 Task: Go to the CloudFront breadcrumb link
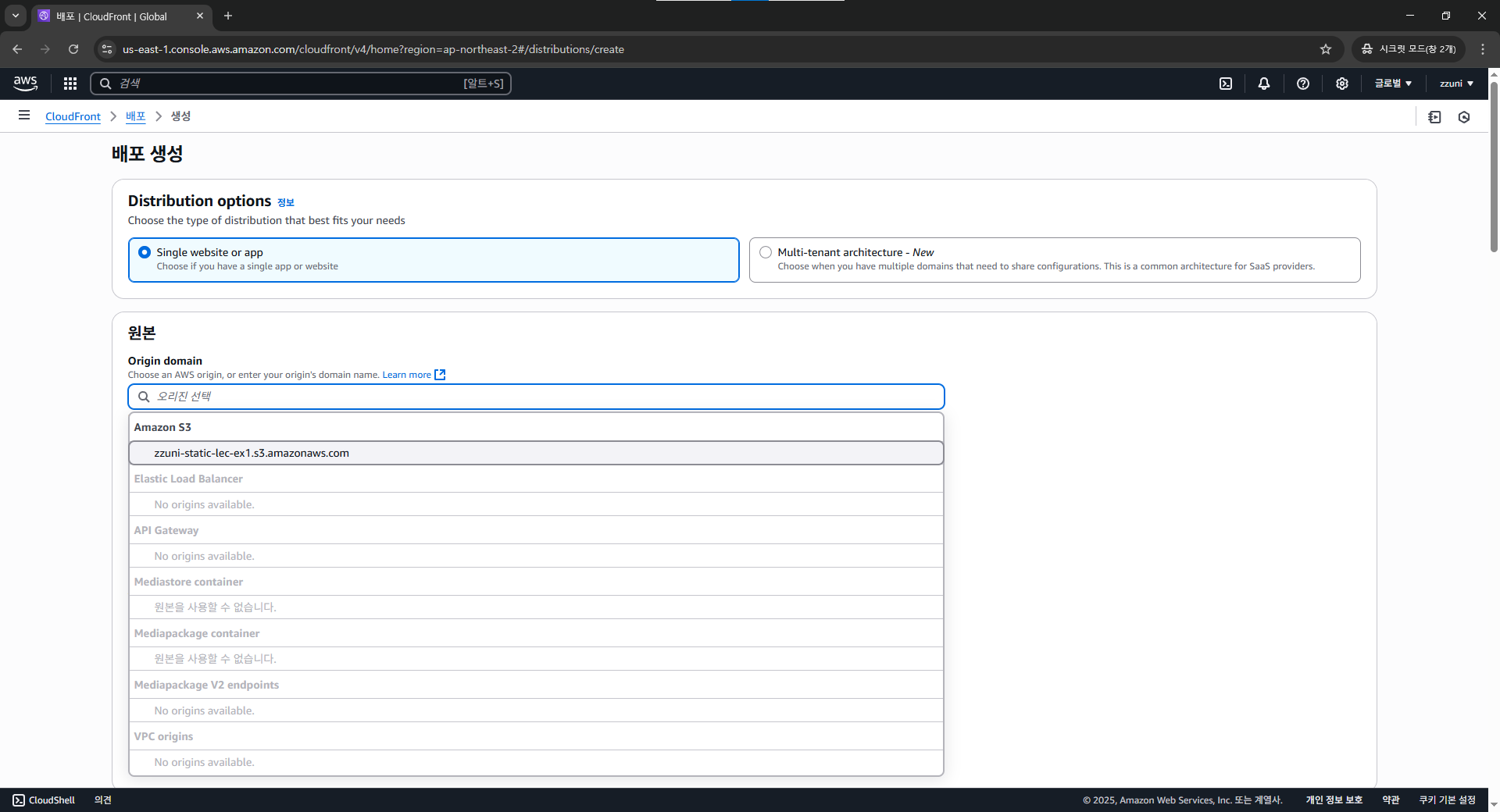pos(73,116)
